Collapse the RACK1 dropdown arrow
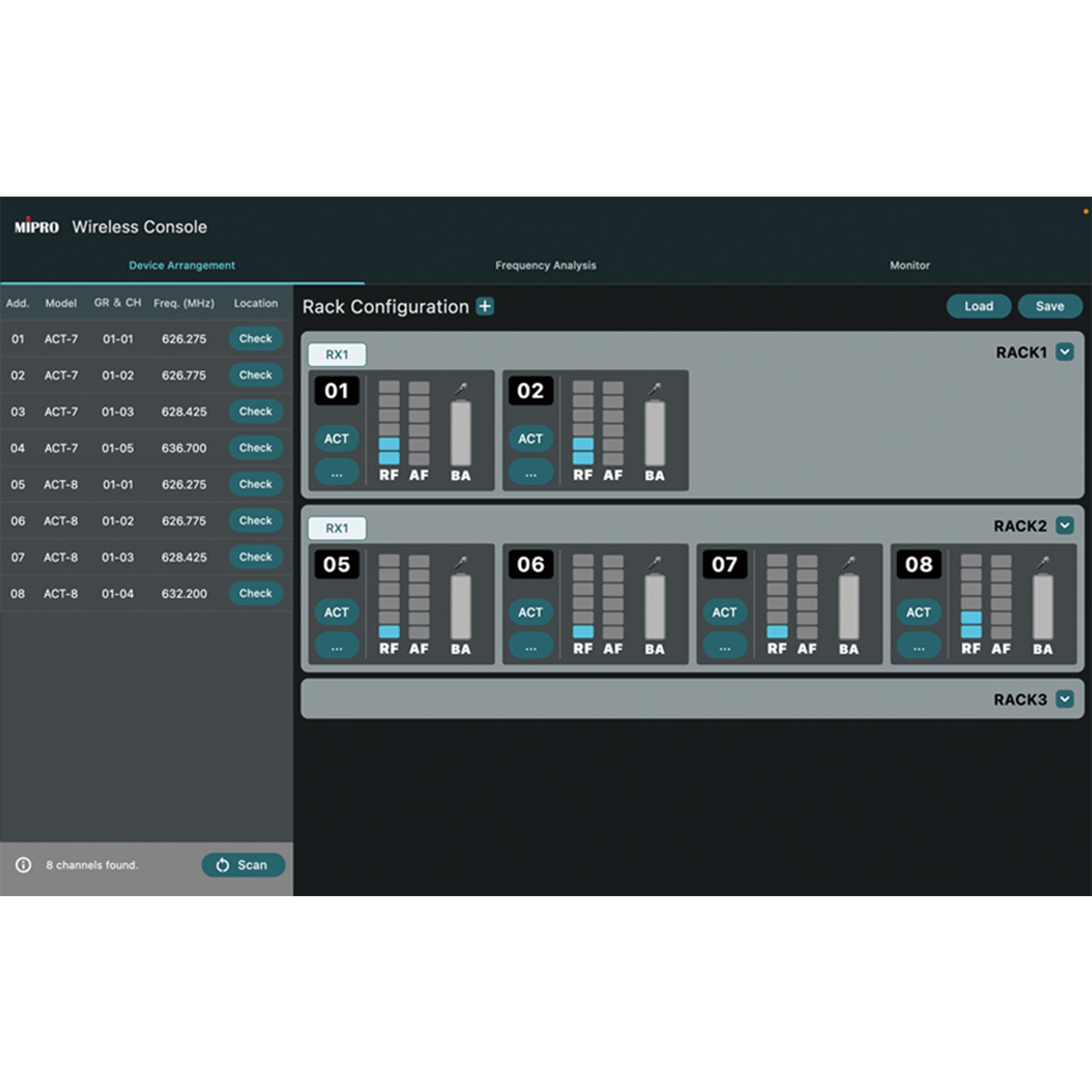Viewport: 1092px width, 1092px height. pos(1064,352)
